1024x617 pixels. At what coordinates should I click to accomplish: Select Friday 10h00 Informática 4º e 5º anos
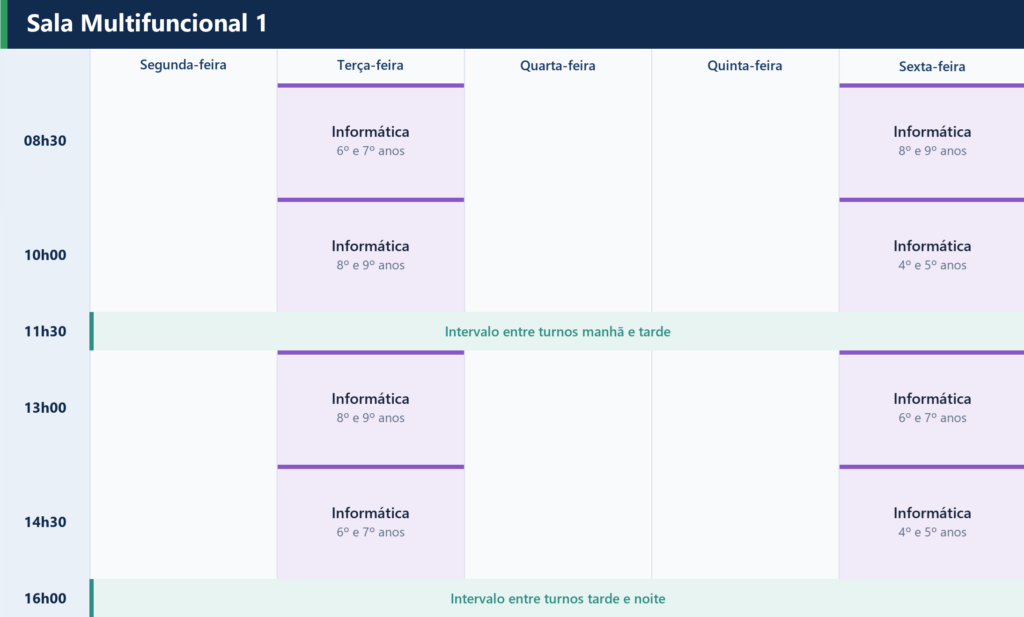pos(932,255)
